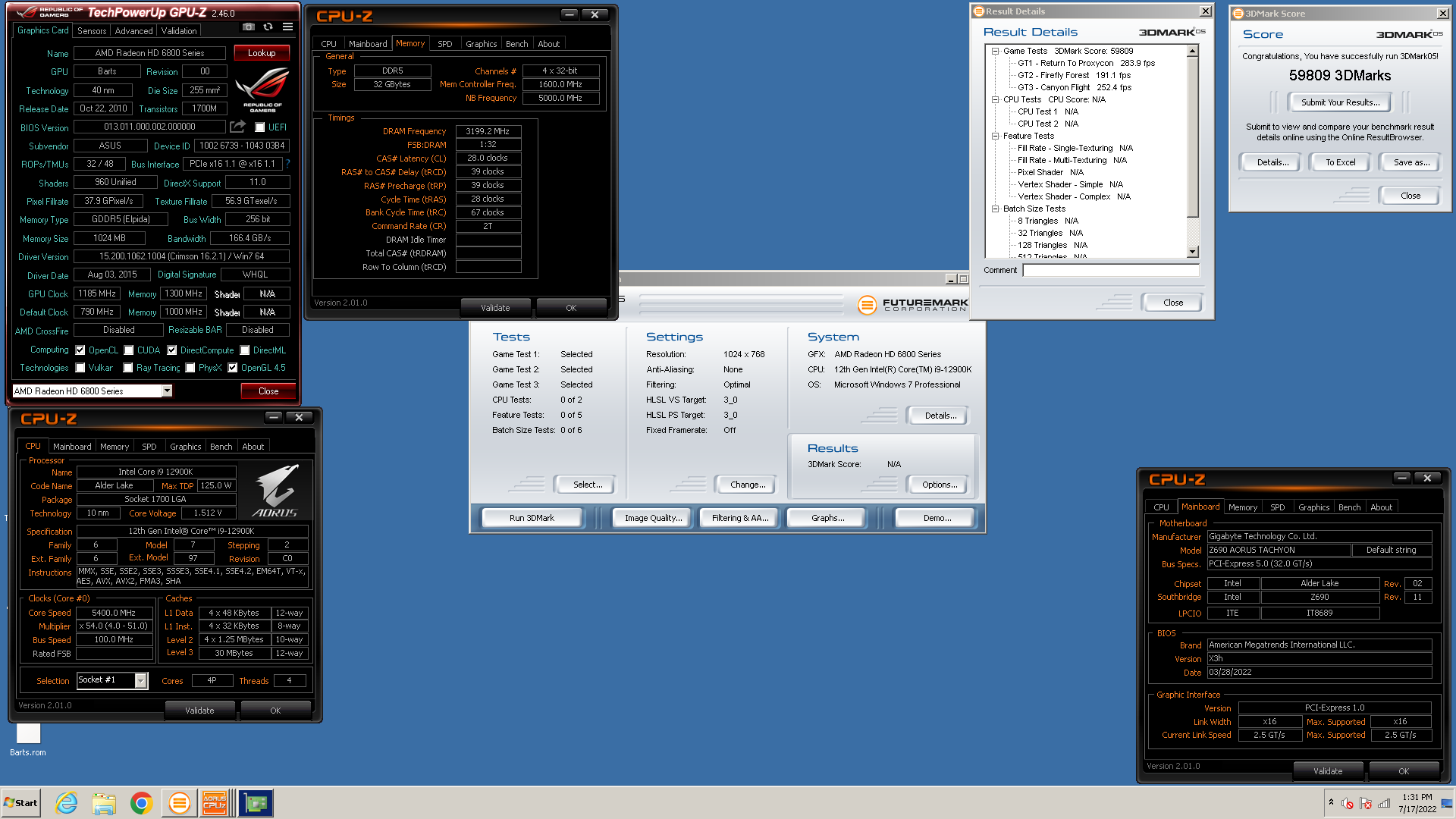
Task: Click the network signal tray icon
Action: tap(1384, 803)
